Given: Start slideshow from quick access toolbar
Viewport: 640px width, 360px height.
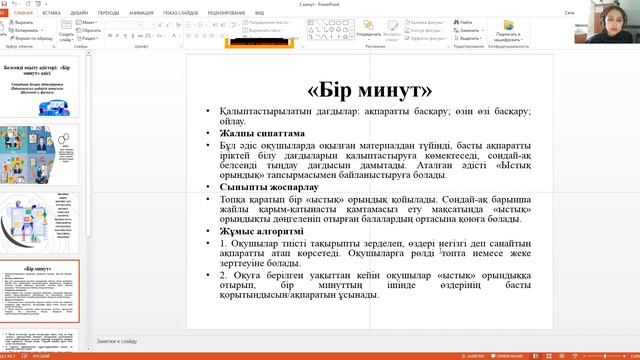Looking at the screenshot, I should tap(38, 4).
